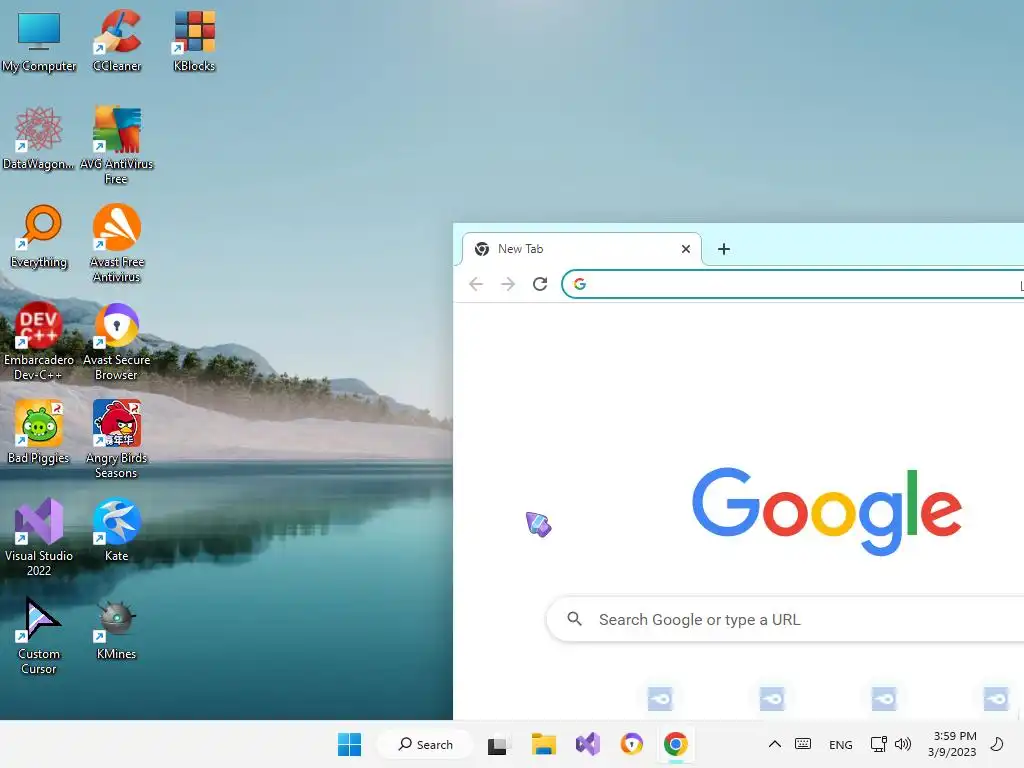The width and height of the screenshot is (1024, 768).
Task: Open Task View from the taskbar
Action: click(x=498, y=744)
